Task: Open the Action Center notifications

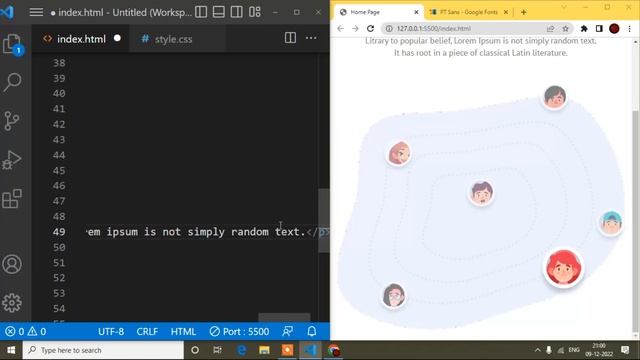Action: point(625,350)
